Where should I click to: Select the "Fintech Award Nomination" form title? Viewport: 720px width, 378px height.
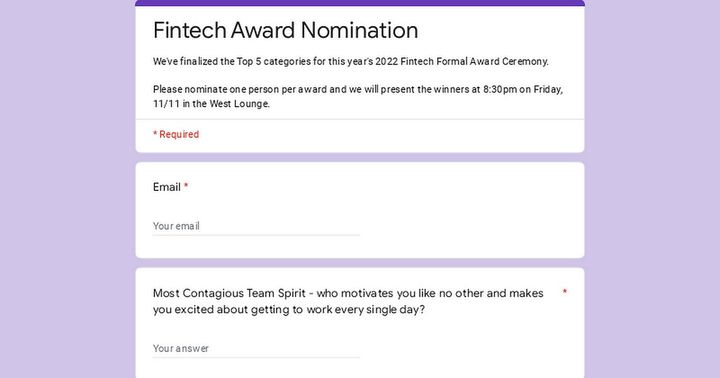[285, 30]
